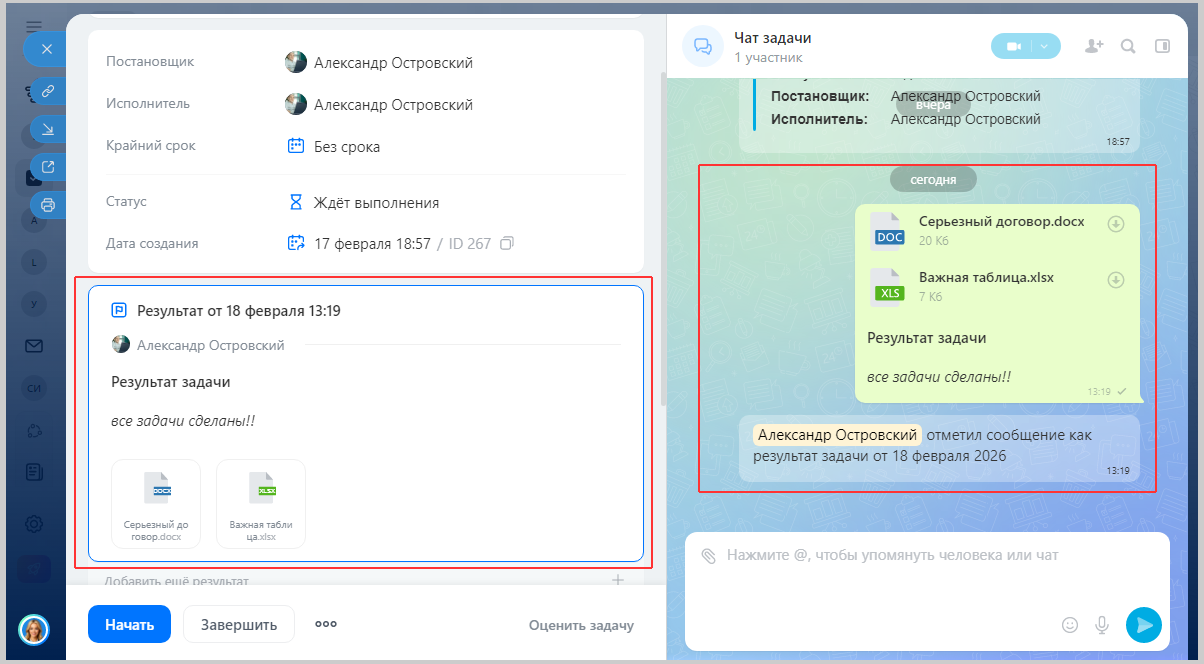1204x664 pixels.
Task: Record voice message with microphone icon
Action: (1102, 625)
